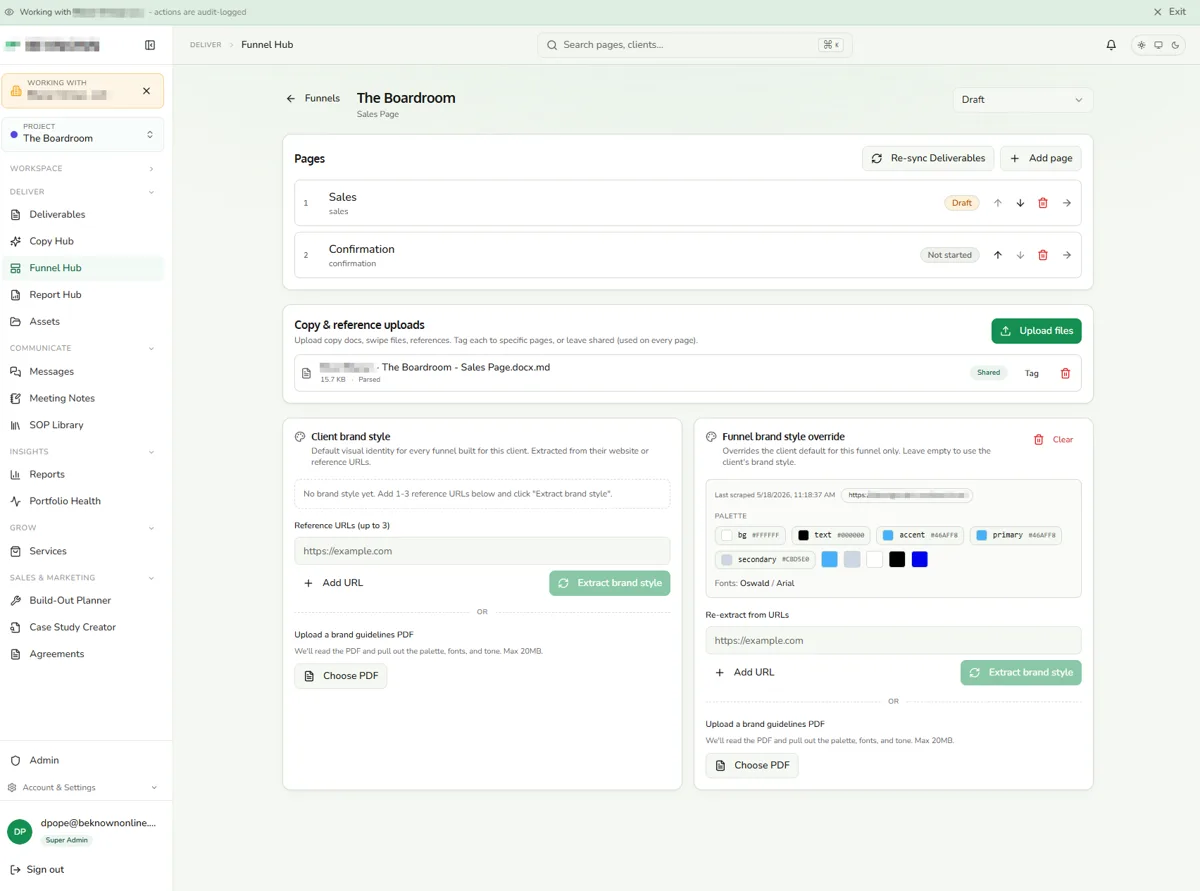Viewport: 1200px width, 891px height.
Task: Open the funnel status Draft dropdown
Action: 1022,100
